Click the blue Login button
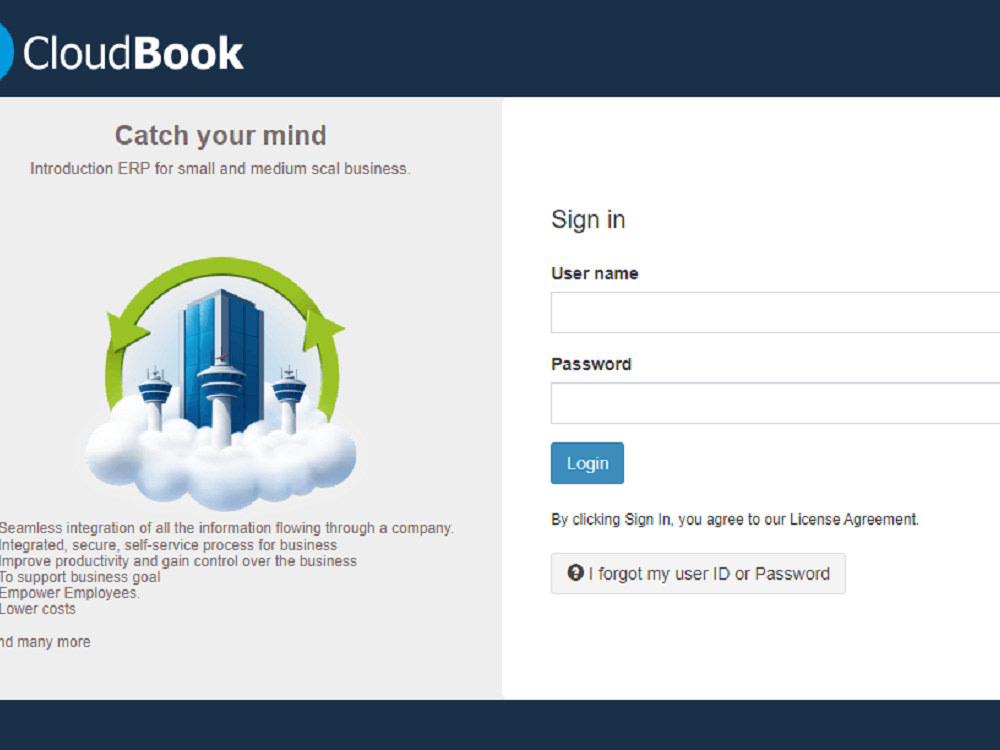 [587, 463]
